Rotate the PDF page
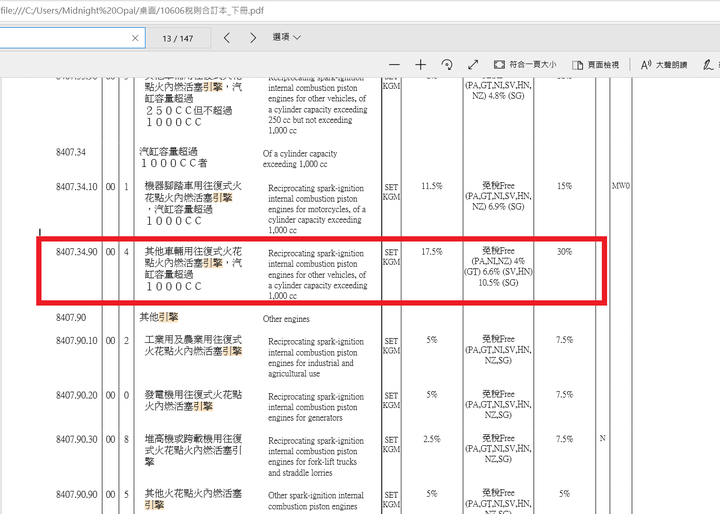Screen dimensions: 720x514 point(447,65)
